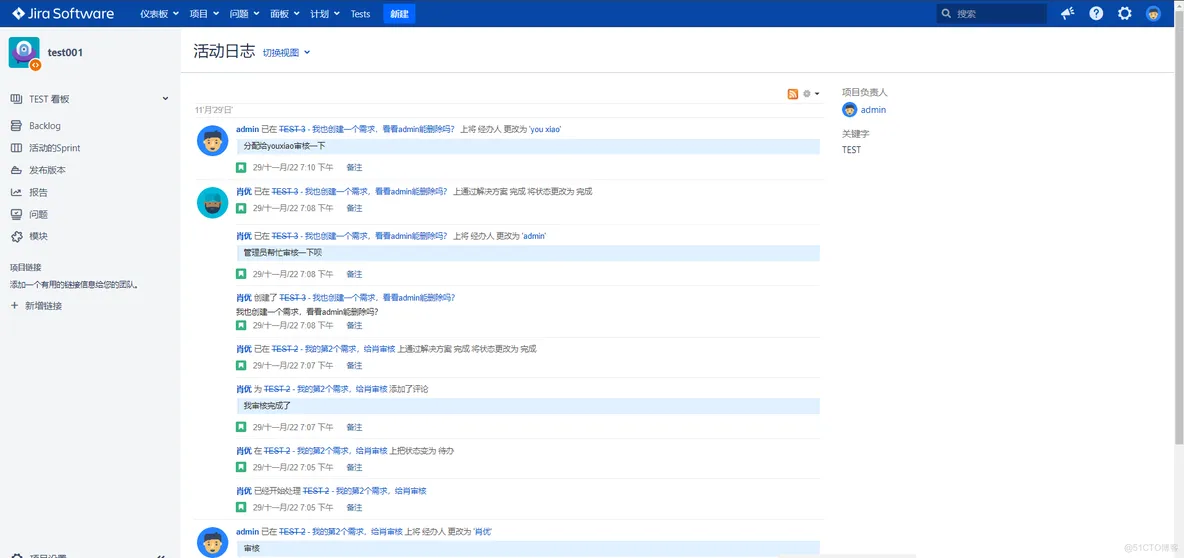
Task: Open the feedback megaphone icon
Action: pos(1068,14)
